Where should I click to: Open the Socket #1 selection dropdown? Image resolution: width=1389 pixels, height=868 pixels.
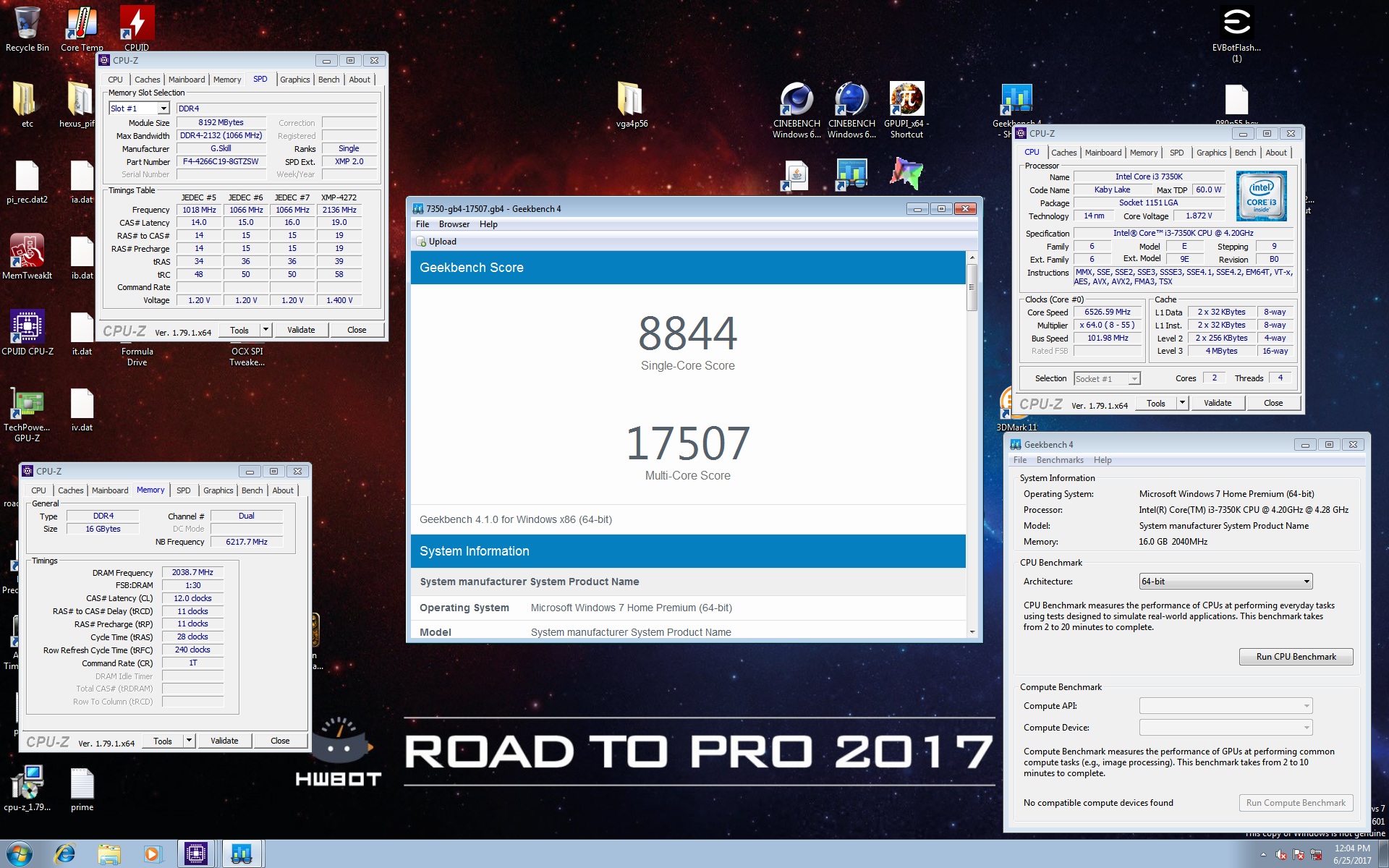pos(1107,379)
